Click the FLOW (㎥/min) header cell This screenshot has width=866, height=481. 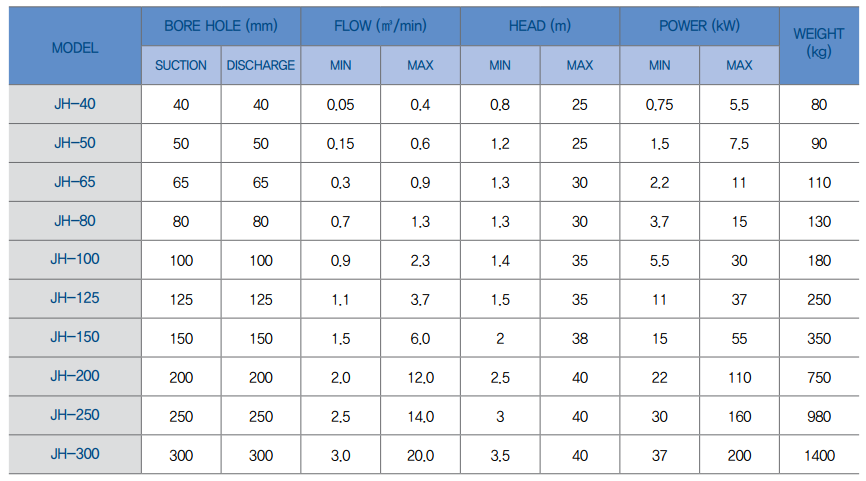[380, 26]
